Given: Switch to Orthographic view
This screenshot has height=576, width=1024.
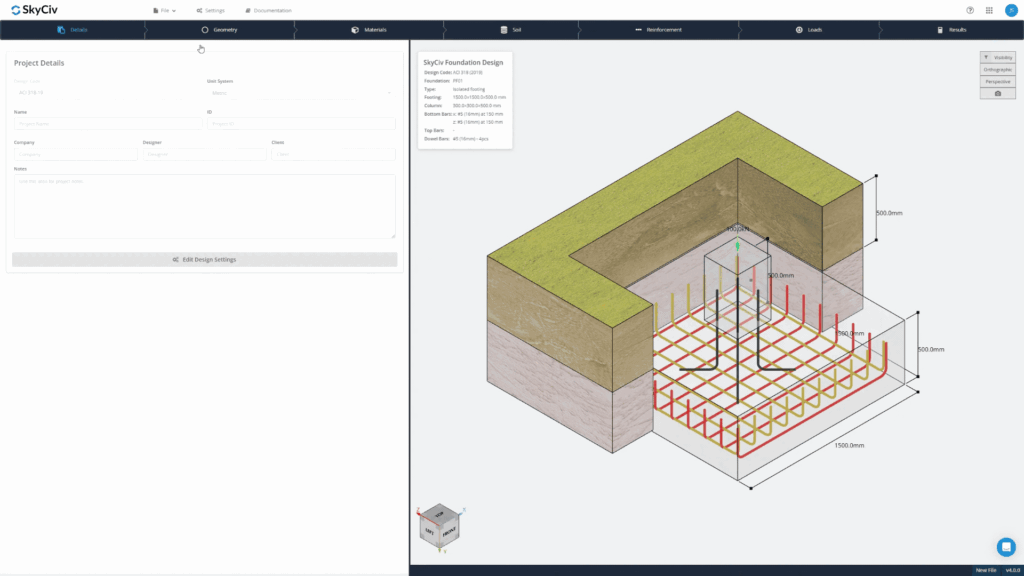Looking at the screenshot, I should (x=997, y=69).
